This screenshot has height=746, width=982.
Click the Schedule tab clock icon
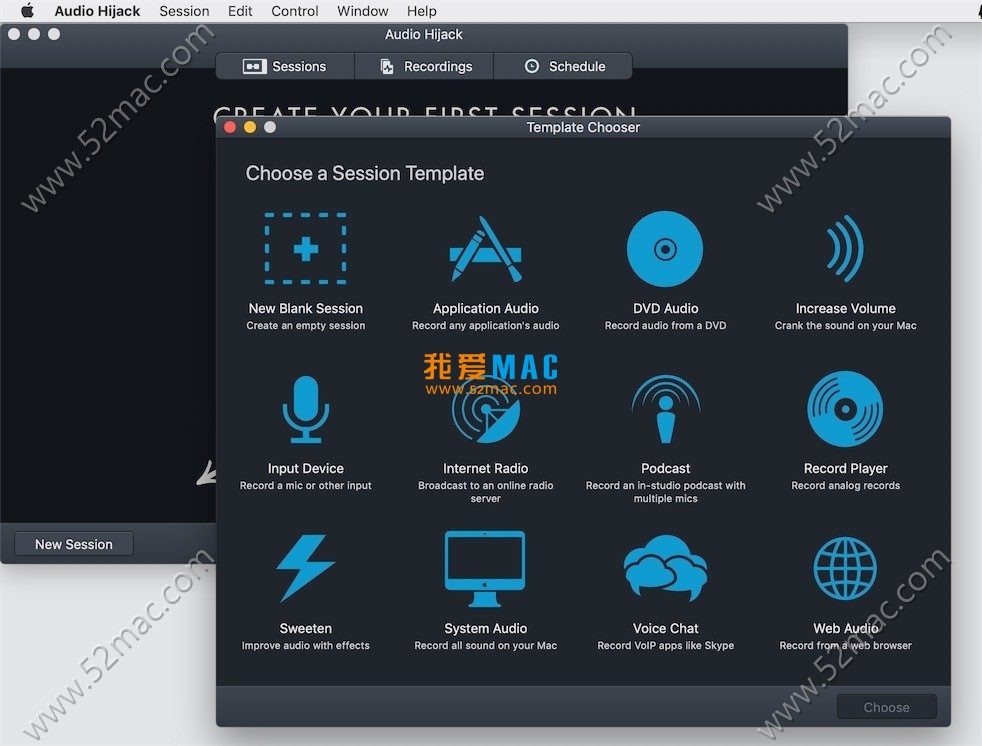click(x=532, y=66)
